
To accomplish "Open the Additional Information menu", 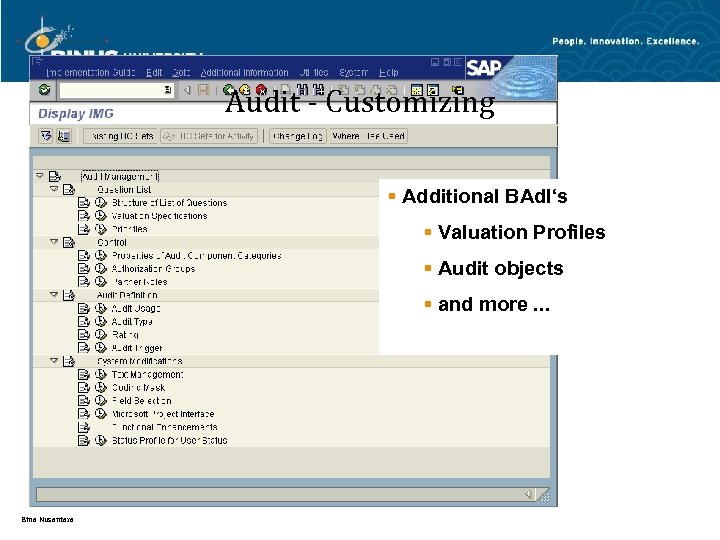I will coord(244,73).
